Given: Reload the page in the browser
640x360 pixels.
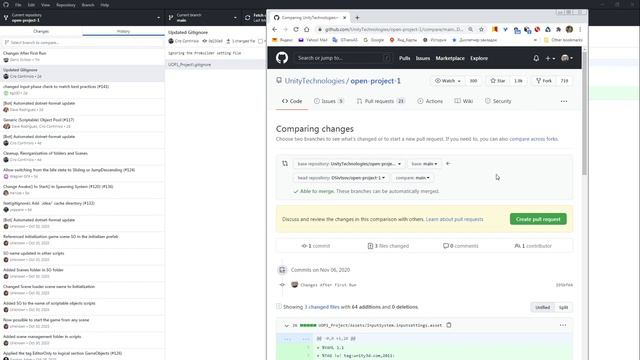Looking at the screenshot, I should click(x=296, y=29).
